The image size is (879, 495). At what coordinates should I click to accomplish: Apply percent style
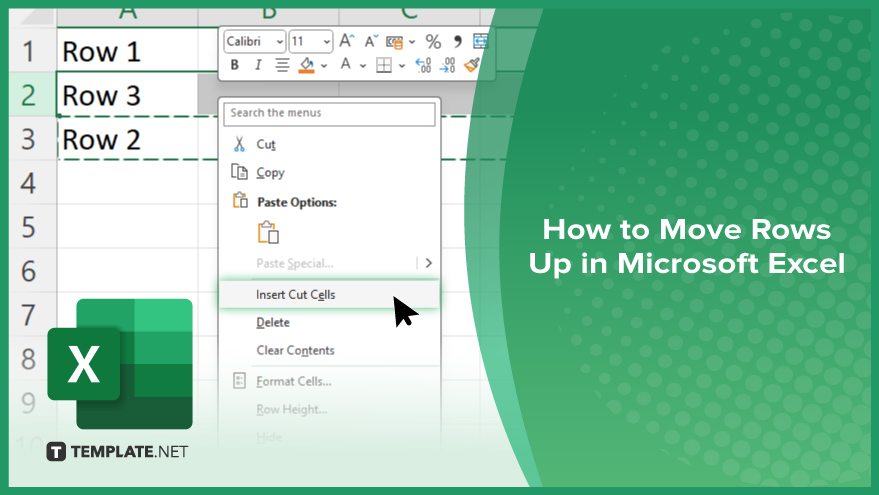point(433,41)
